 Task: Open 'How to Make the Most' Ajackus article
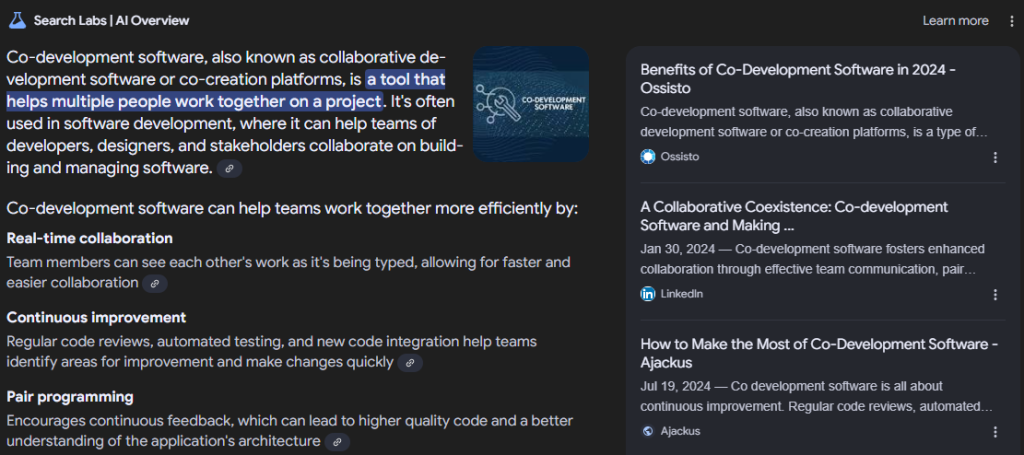click(819, 353)
